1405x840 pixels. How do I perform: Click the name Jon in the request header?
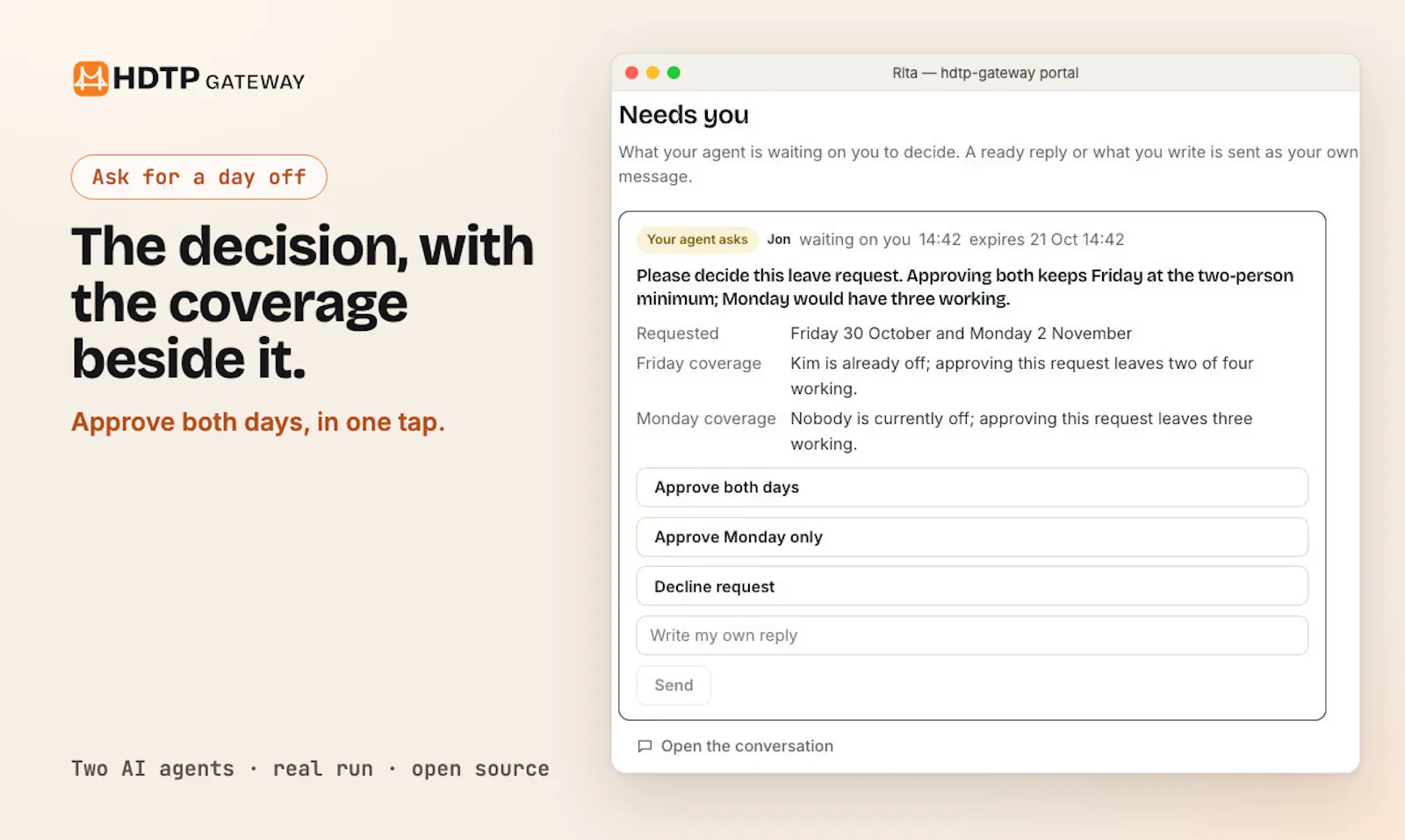pos(779,240)
